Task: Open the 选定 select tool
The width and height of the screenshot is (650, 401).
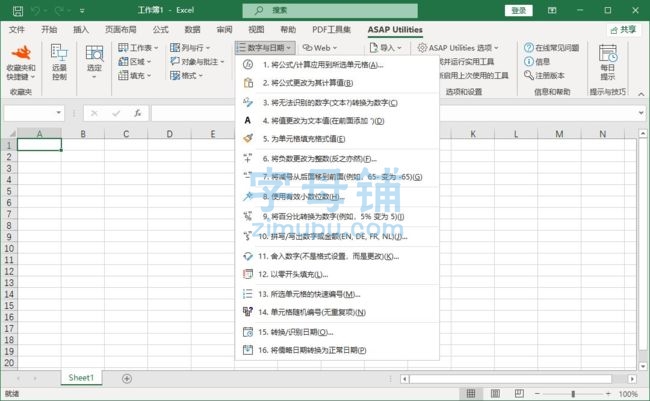Action: (94, 62)
